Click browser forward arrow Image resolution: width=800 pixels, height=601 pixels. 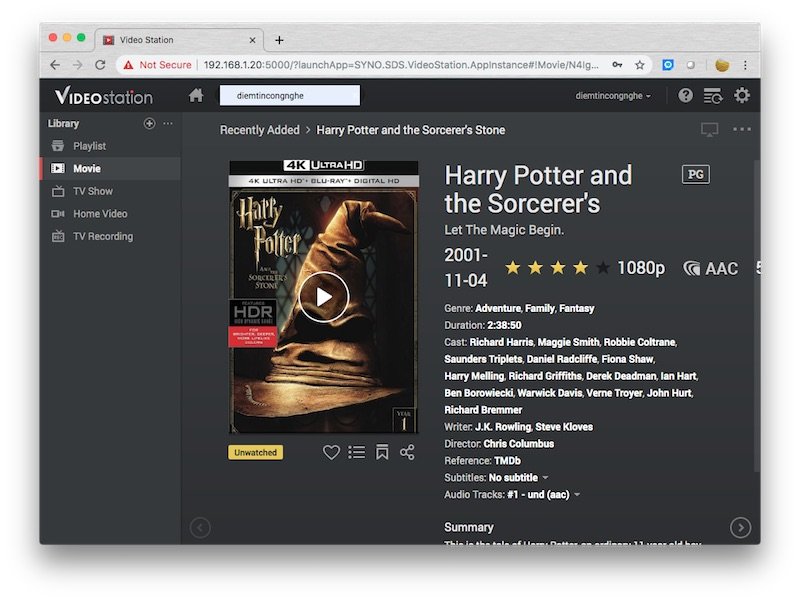click(x=78, y=65)
